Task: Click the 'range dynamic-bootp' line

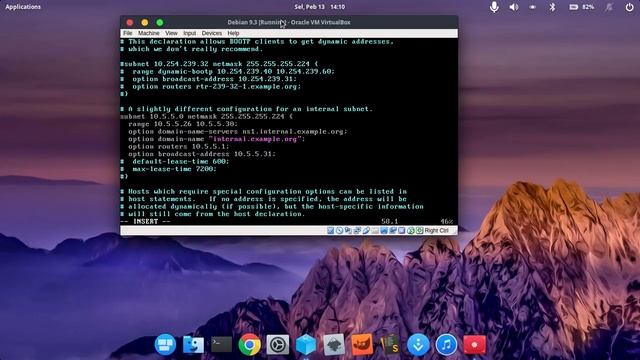Action: [228, 71]
